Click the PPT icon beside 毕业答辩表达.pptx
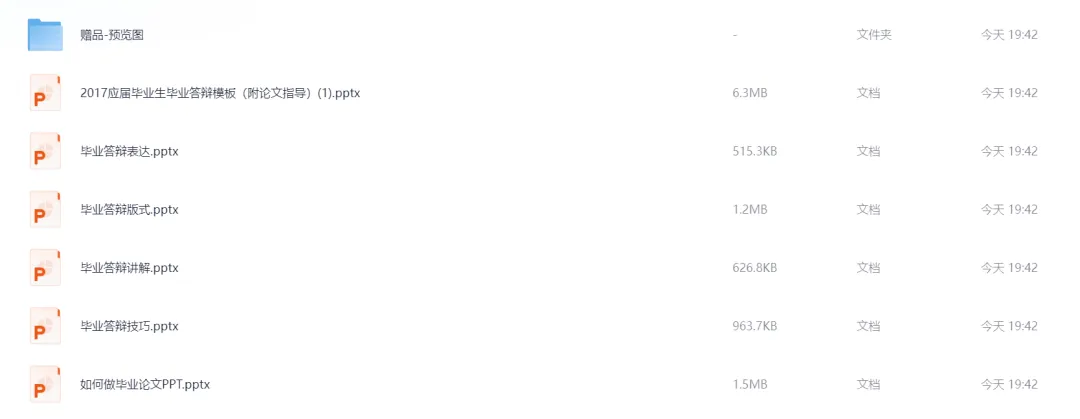The image size is (1080, 419). pyautogui.click(x=45, y=151)
